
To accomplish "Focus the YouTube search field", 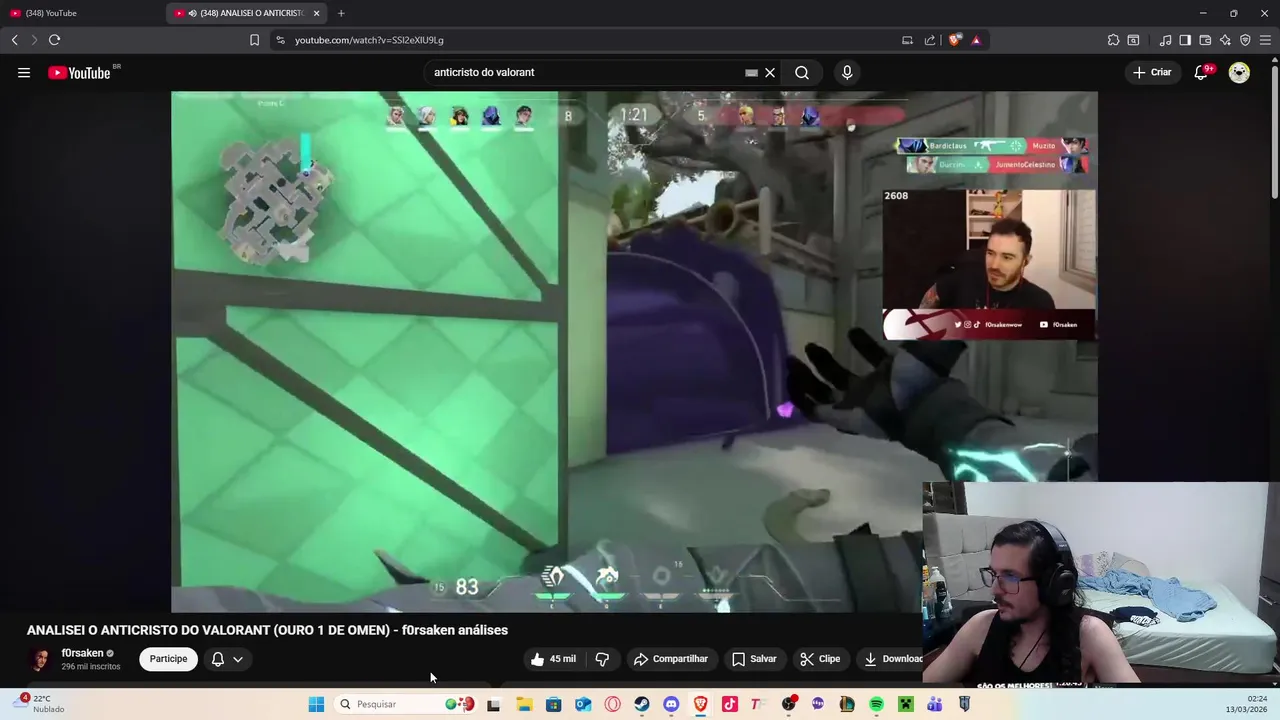I will pos(585,72).
